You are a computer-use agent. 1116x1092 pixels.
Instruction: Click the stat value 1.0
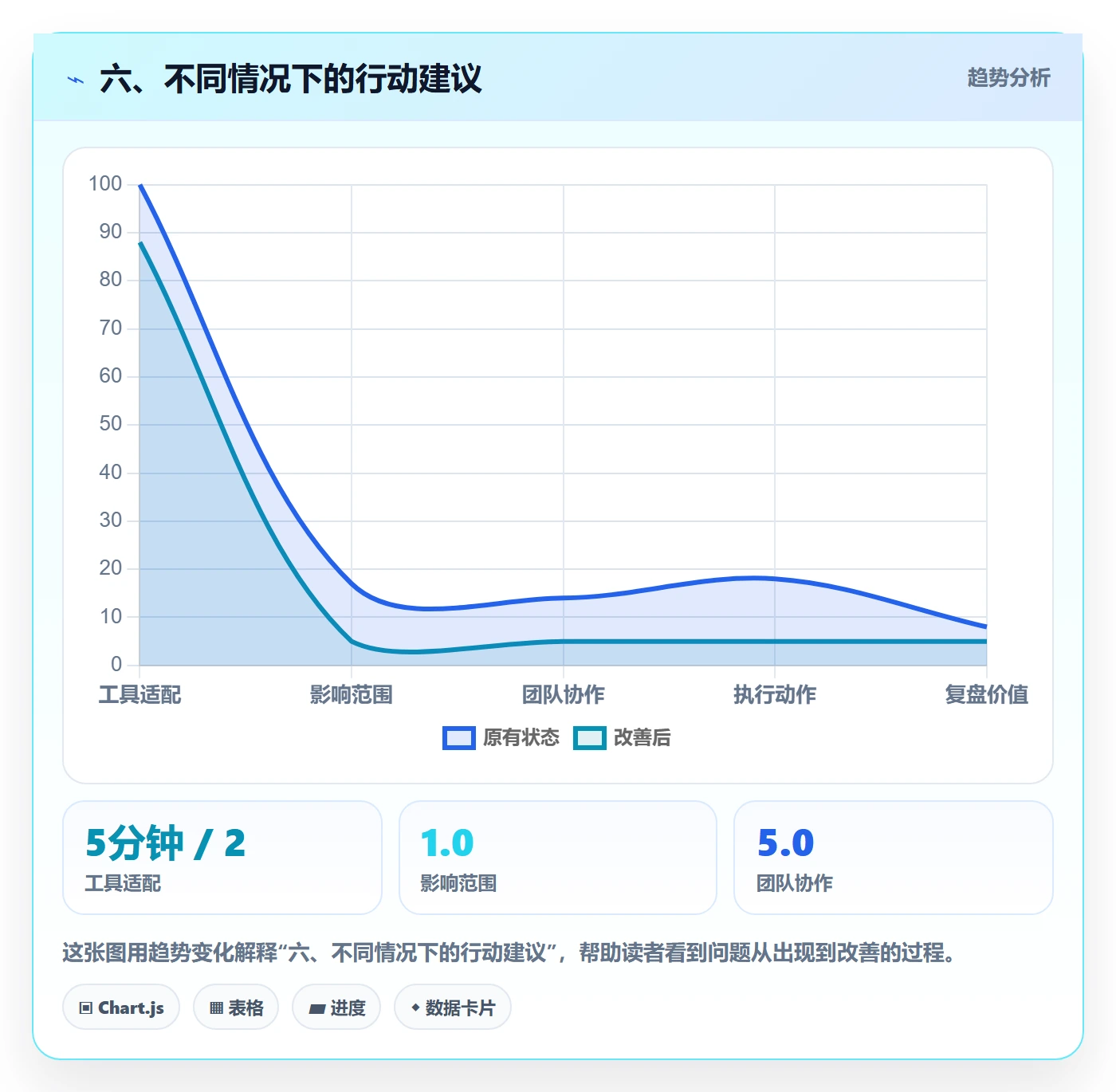(x=447, y=843)
